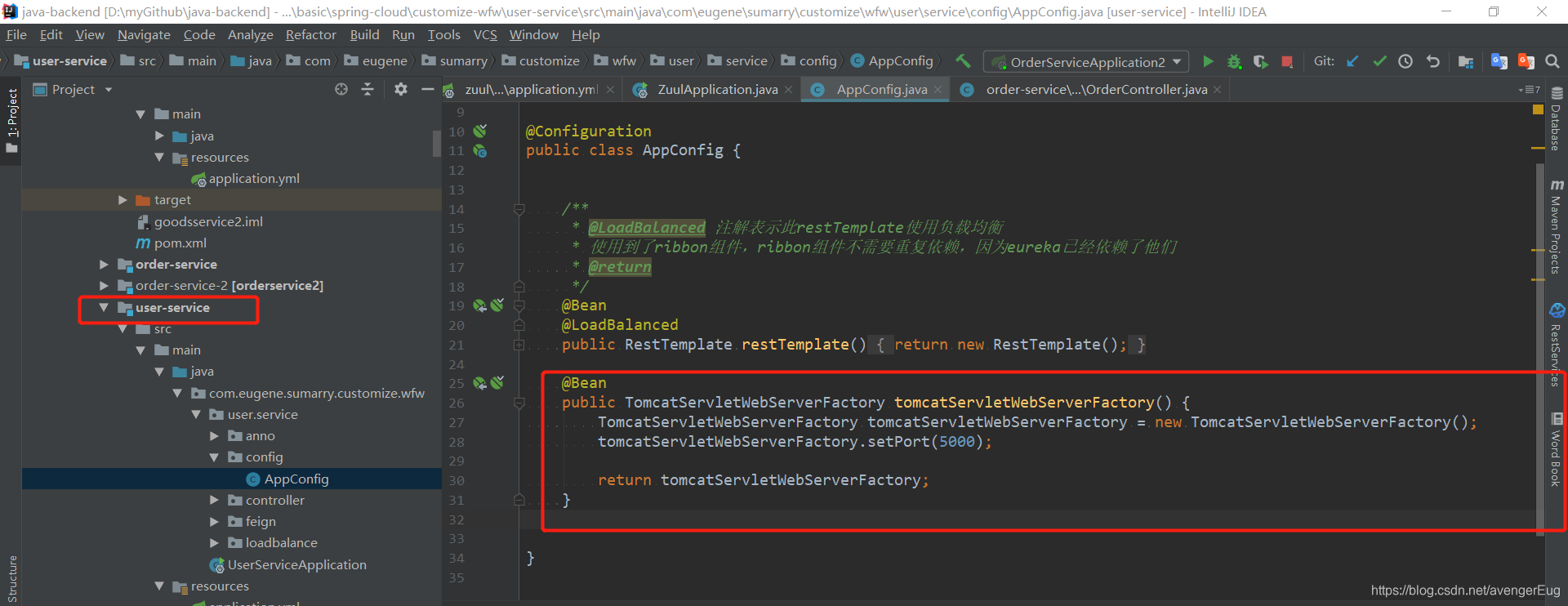Image resolution: width=1568 pixels, height=606 pixels.
Task: Stop running process with red square
Action: 1287,61
